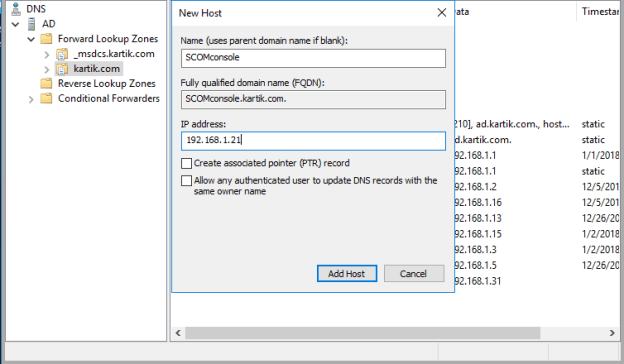The image size is (624, 364).
Task: Expand Conditional Forwarders node
Action: pyautogui.click(x=31, y=99)
